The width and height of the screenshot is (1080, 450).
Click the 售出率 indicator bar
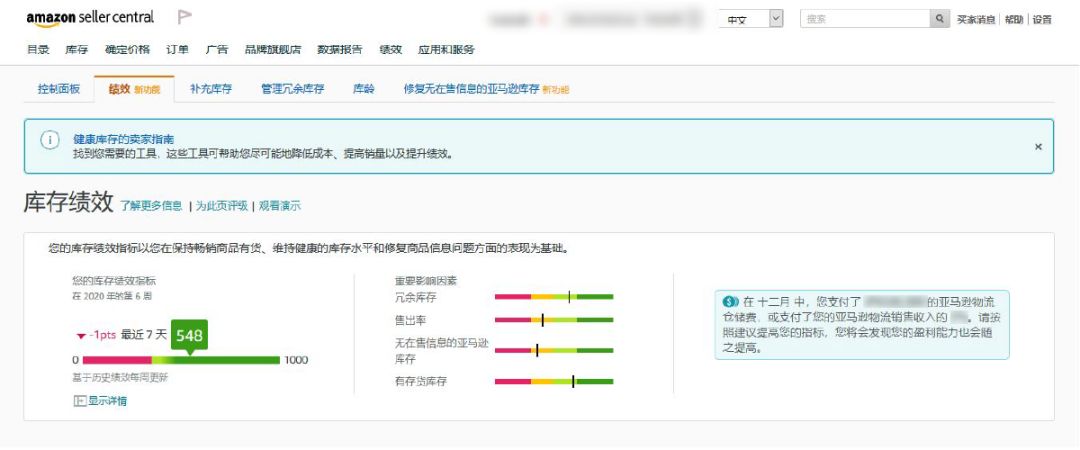click(554, 320)
